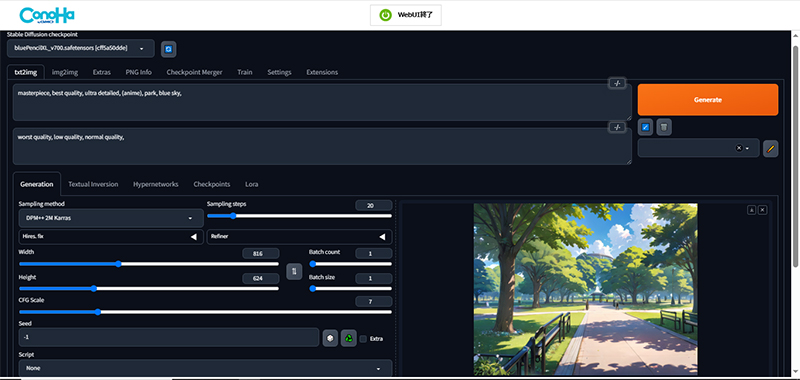Click the token counter on the negative prompt
The height and width of the screenshot is (380, 800).
point(617,127)
